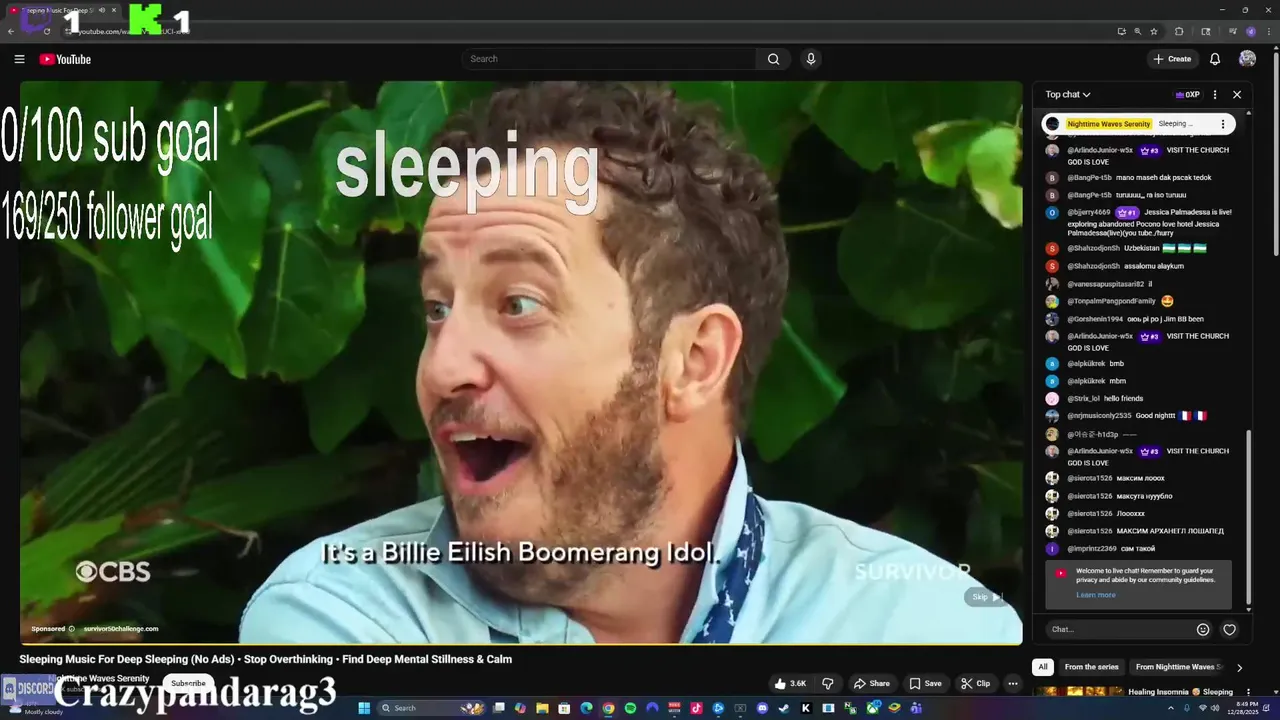The width and height of the screenshot is (1280, 720).
Task: Select the From Nighttime Waves chip
Action: click(x=1179, y=667)
